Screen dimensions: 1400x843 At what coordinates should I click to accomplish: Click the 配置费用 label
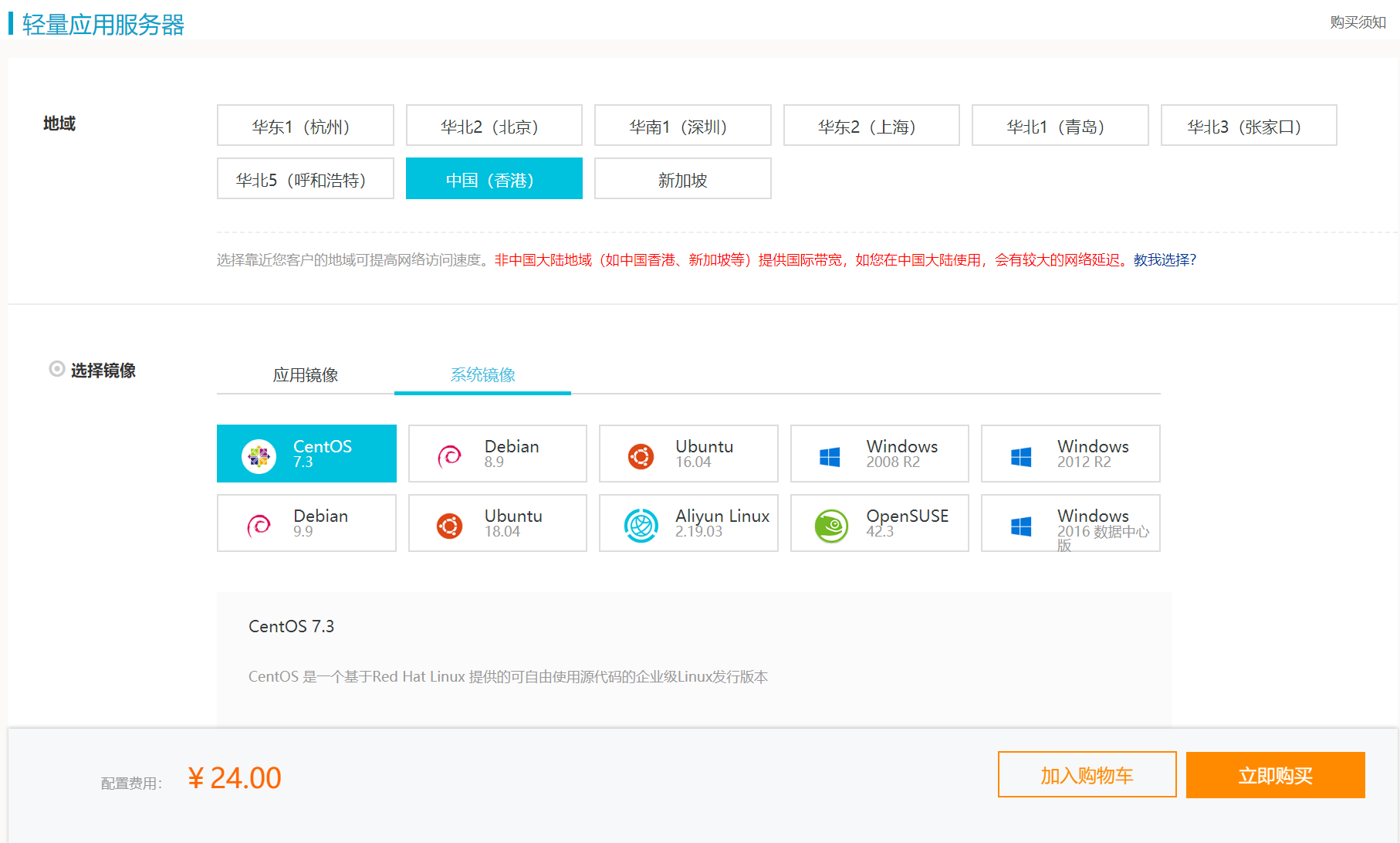131,784
